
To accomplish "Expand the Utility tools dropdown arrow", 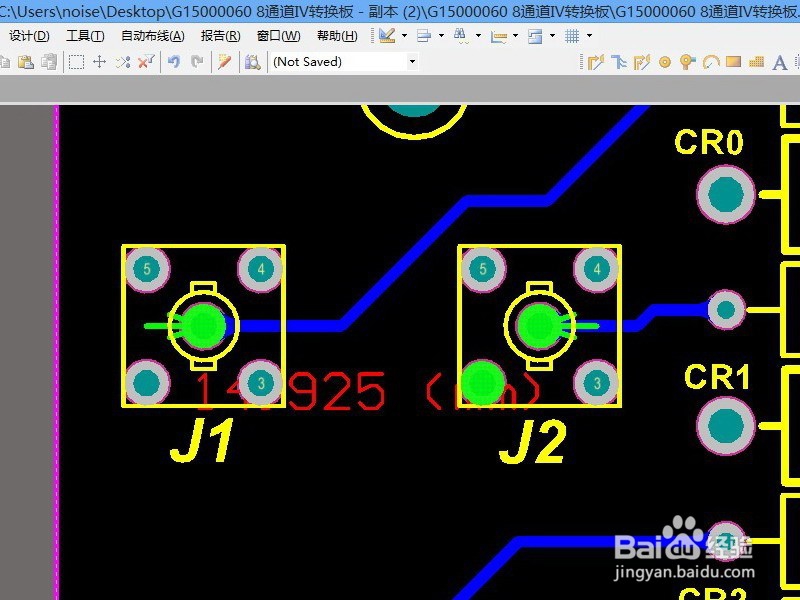I will pyautogui.click(x=405, y=36).
